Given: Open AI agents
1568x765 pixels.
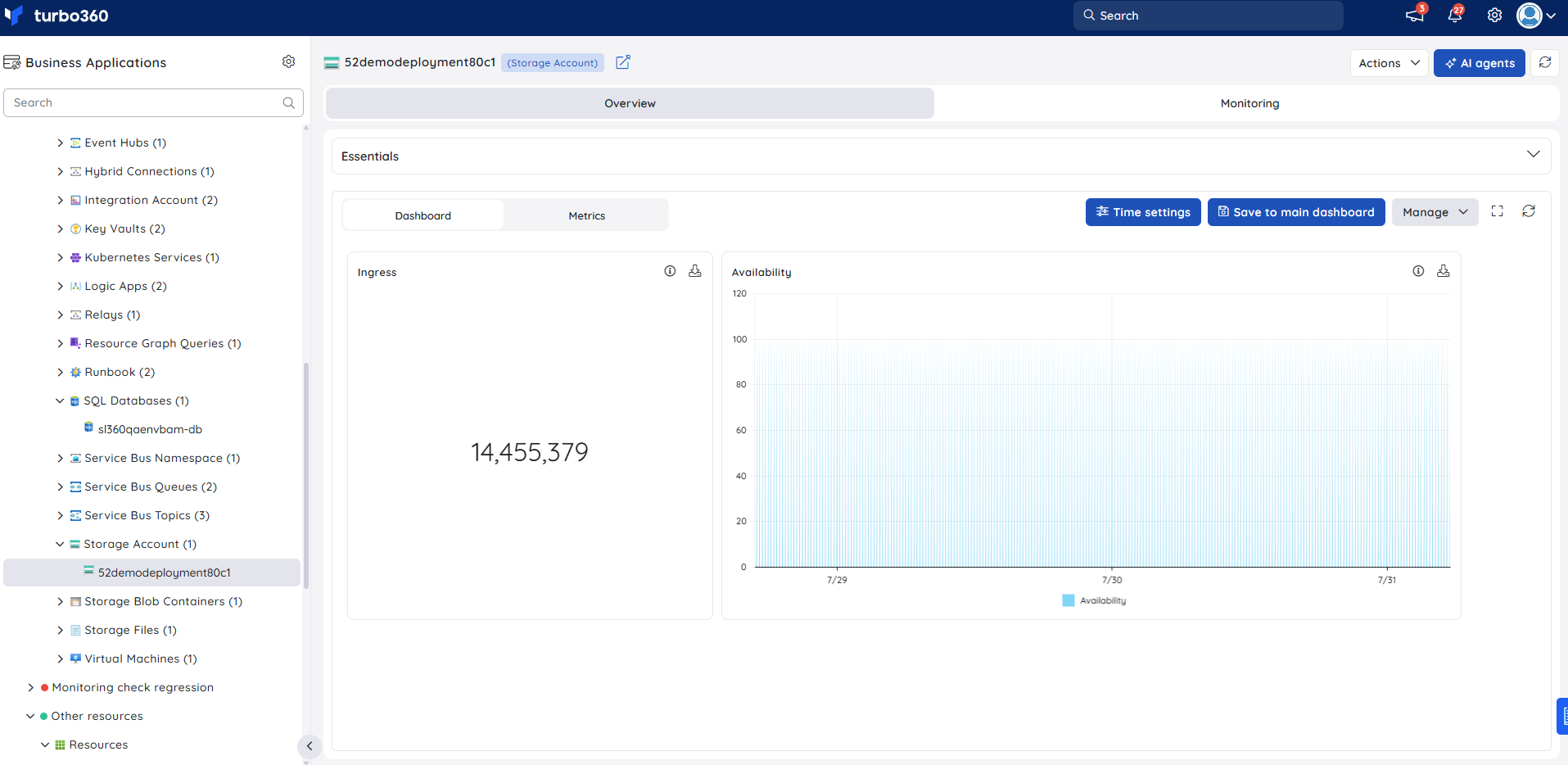Looking at the screenshot, I should (1479, 63).
